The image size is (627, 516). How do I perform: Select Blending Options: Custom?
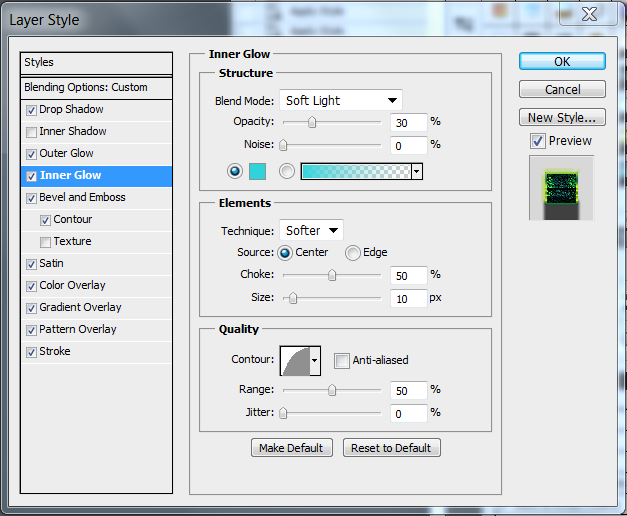coord(96,88)
